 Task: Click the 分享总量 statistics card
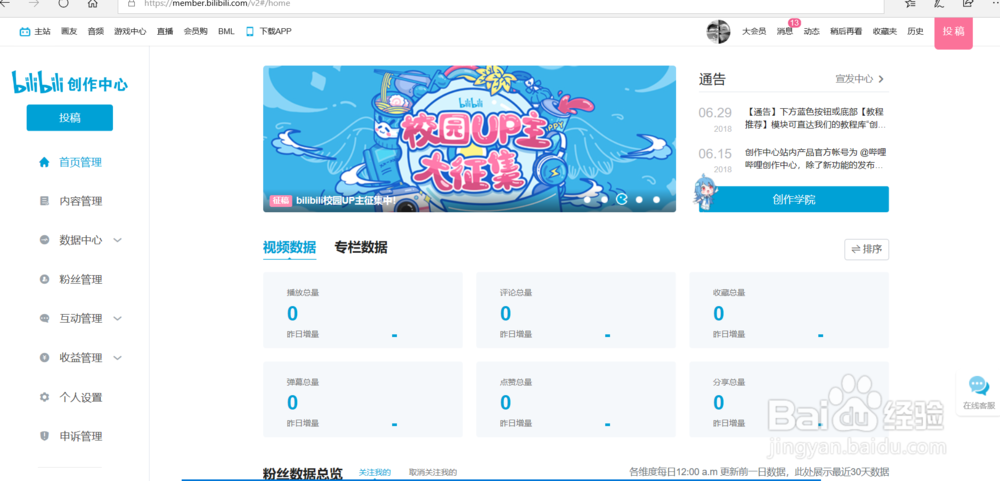click(789, 399)
